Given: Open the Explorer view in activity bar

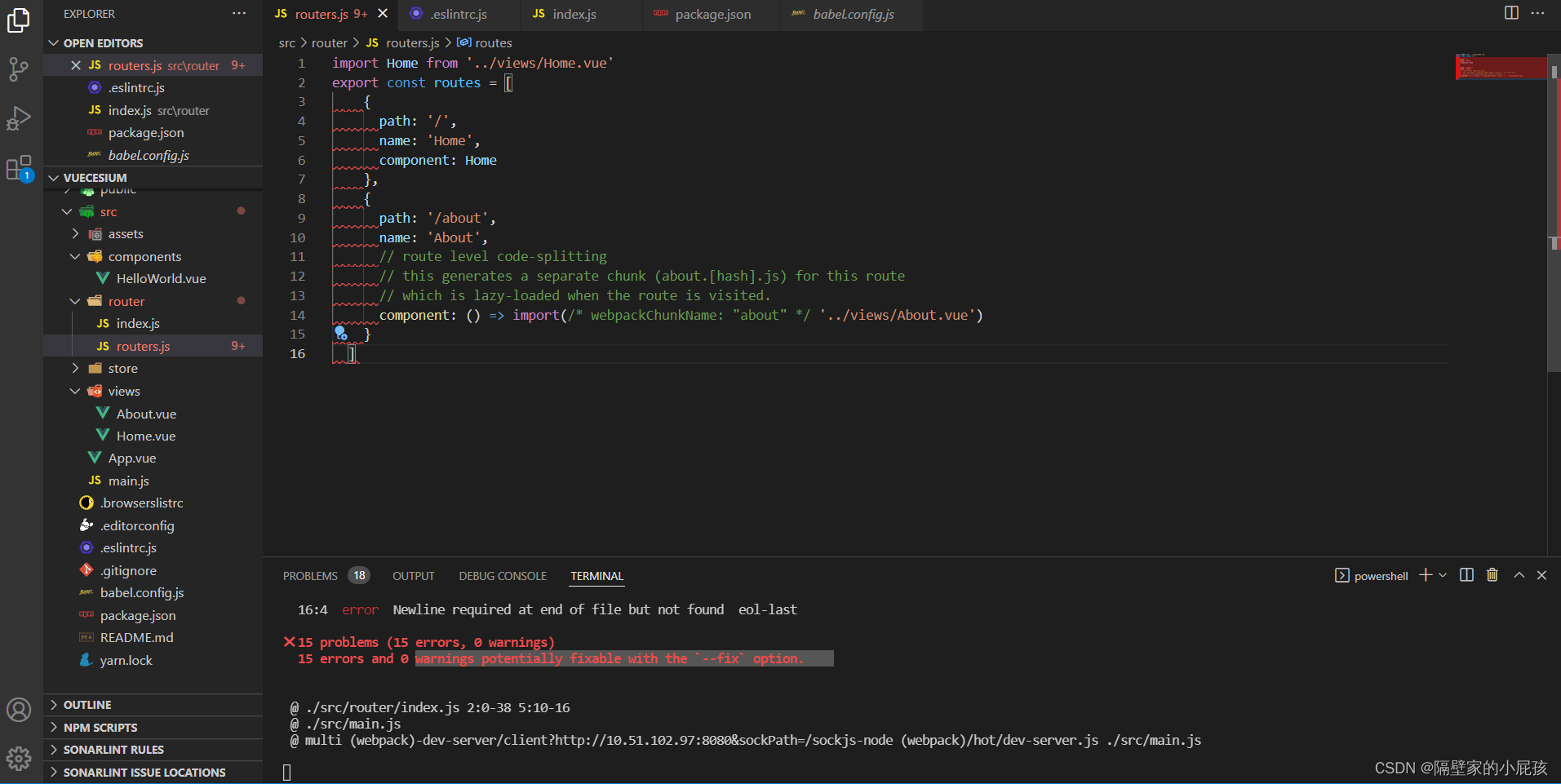Looking at the screenshot, I should 19,20.
